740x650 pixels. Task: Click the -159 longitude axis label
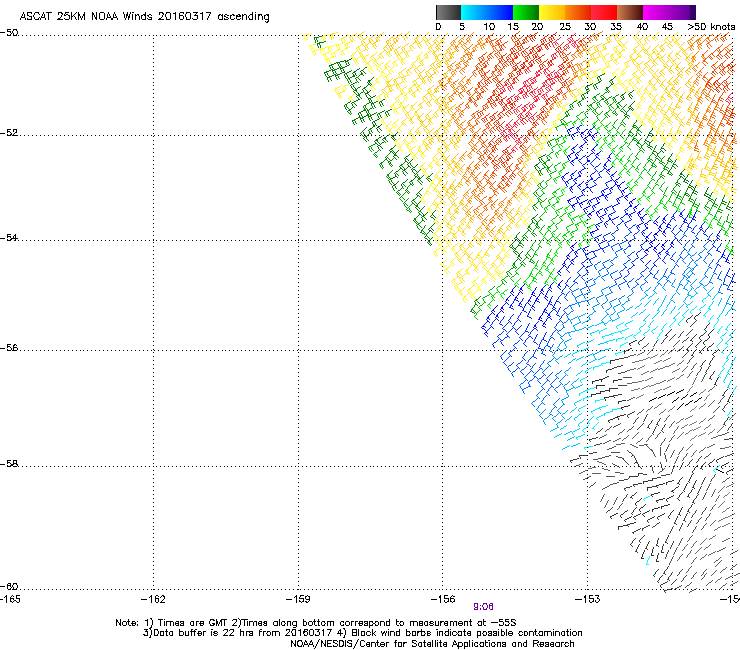[x=298, y=599]
